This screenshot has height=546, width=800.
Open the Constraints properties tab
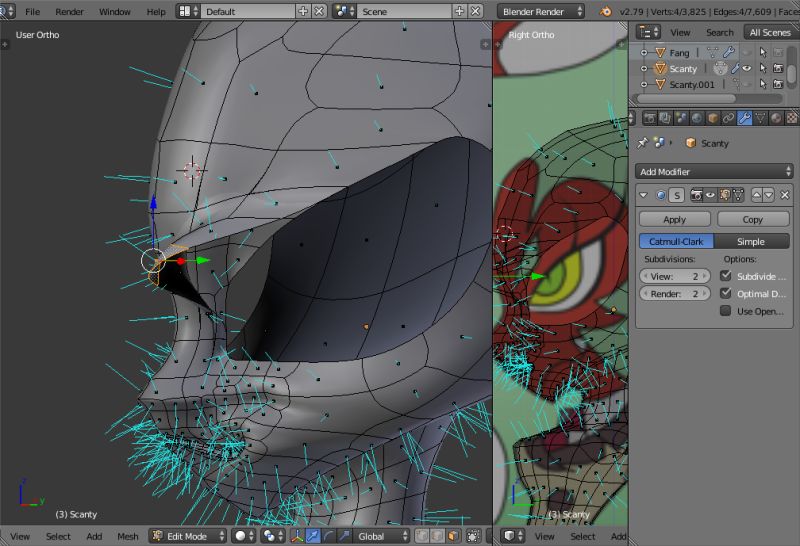pos(729,118)
